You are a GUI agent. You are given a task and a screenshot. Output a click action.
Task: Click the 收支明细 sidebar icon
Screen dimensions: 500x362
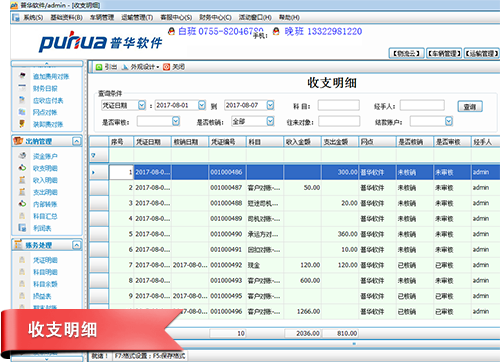tap(22, 168)
